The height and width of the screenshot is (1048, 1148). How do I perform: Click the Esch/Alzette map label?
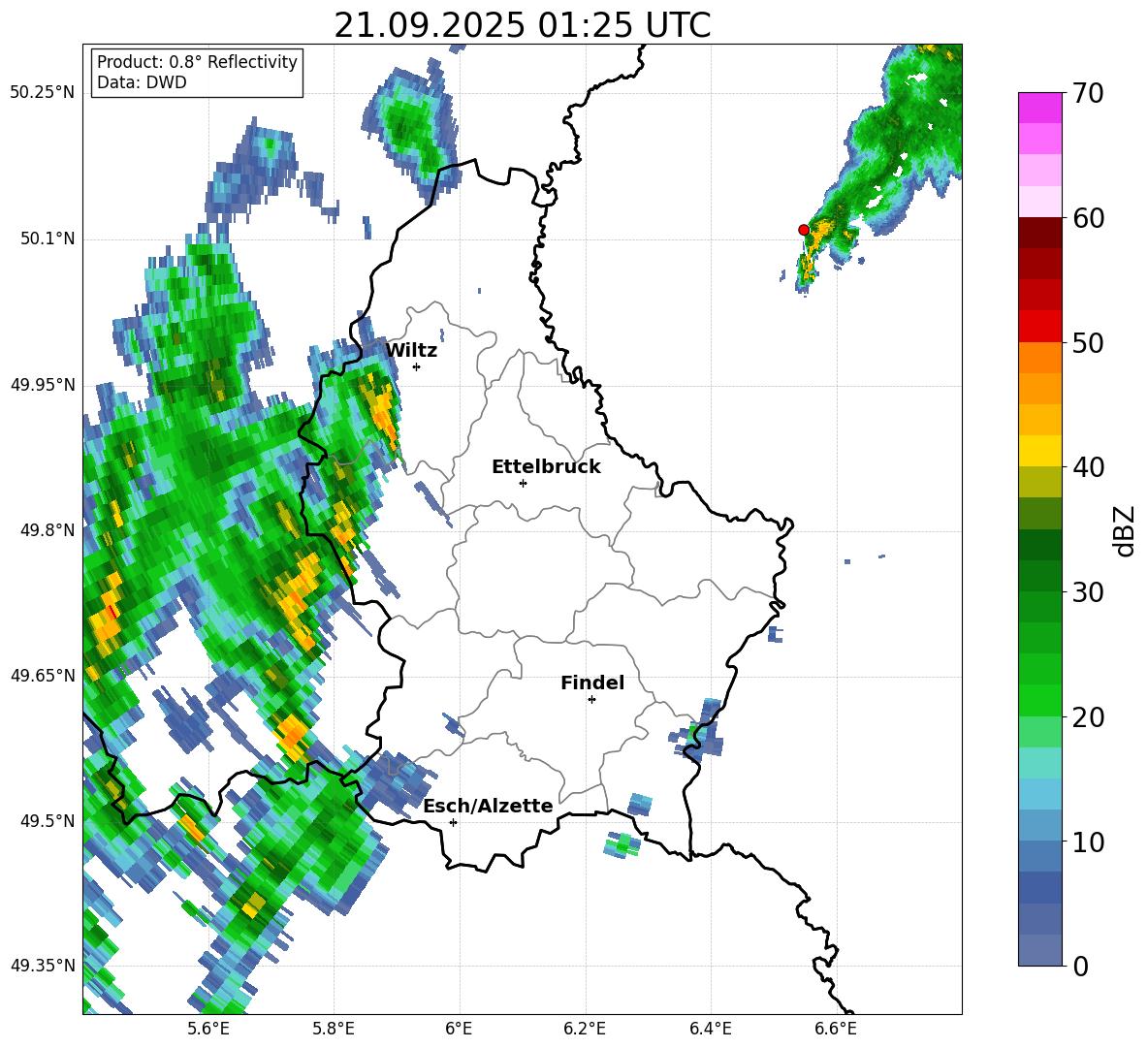pos(489,806)
